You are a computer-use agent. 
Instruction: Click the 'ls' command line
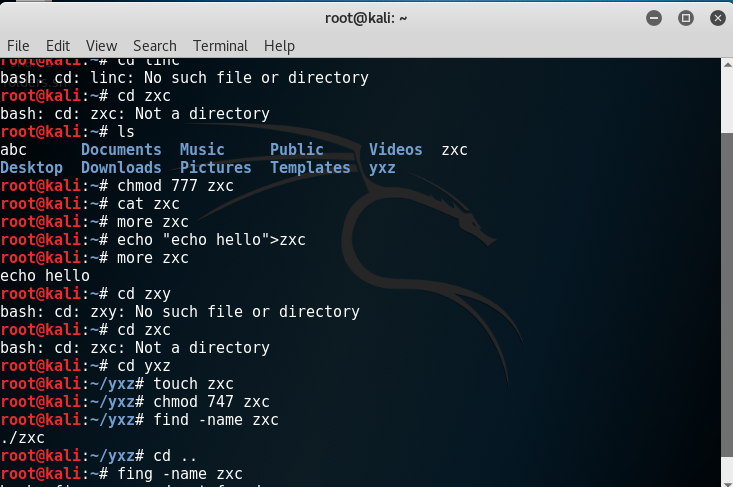click(x=67, y=132)
